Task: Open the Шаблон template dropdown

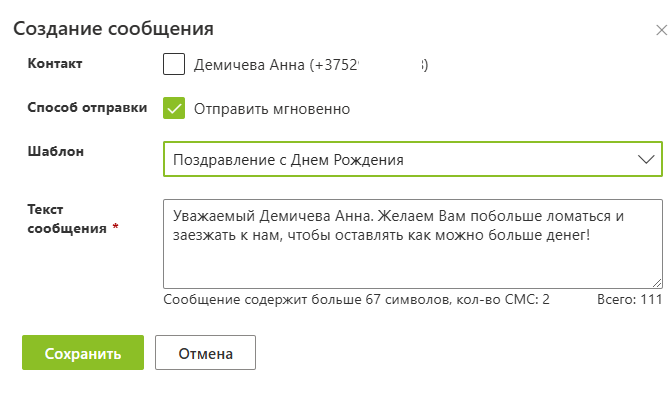Action: tap(413, 159)
